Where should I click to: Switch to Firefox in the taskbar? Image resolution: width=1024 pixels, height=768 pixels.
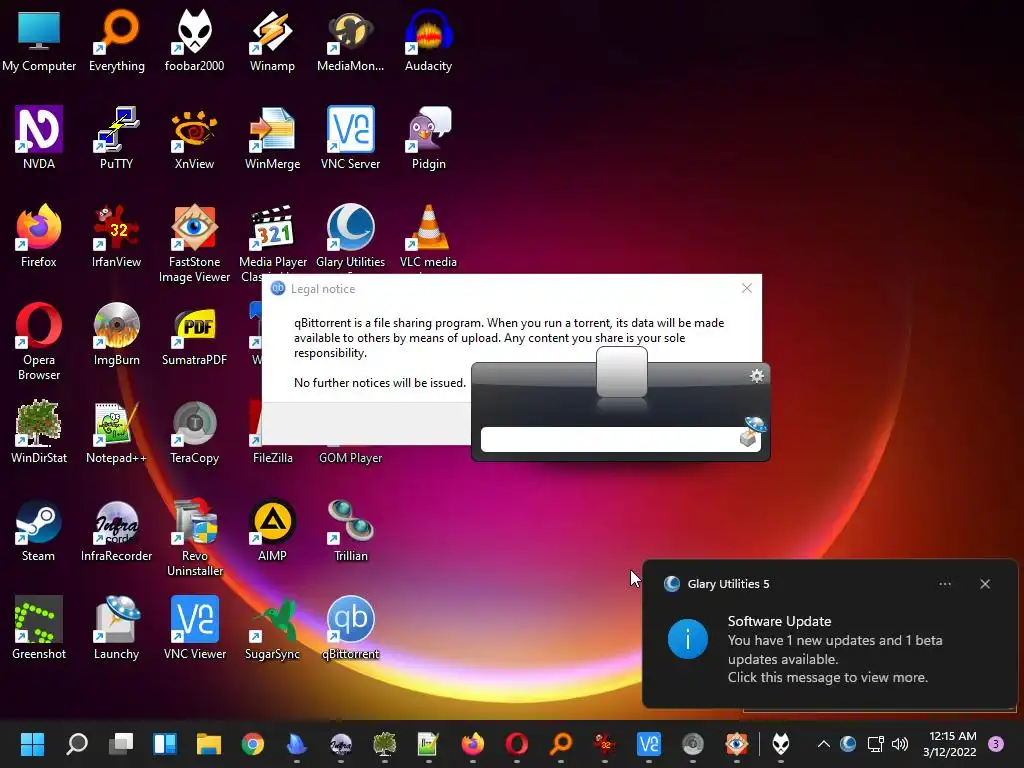tap(473, 743)
